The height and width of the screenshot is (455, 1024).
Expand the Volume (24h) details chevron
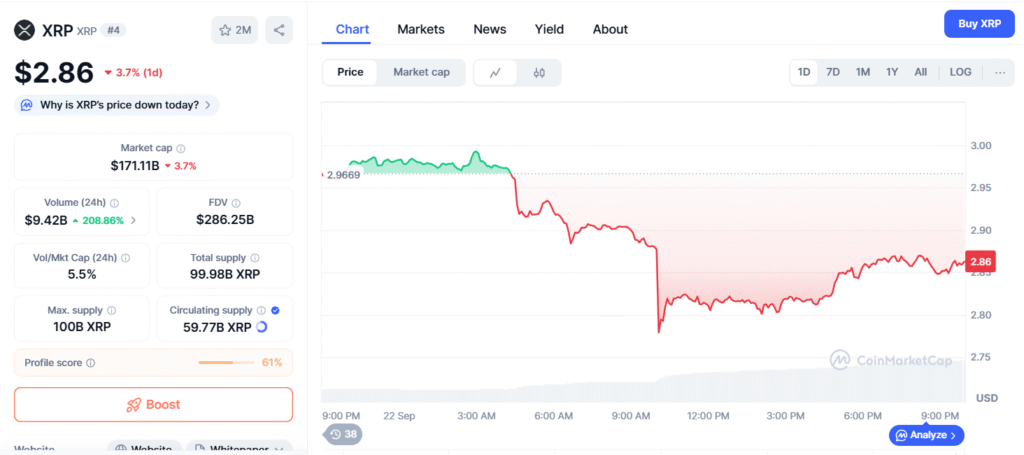[x=134, y=220]
